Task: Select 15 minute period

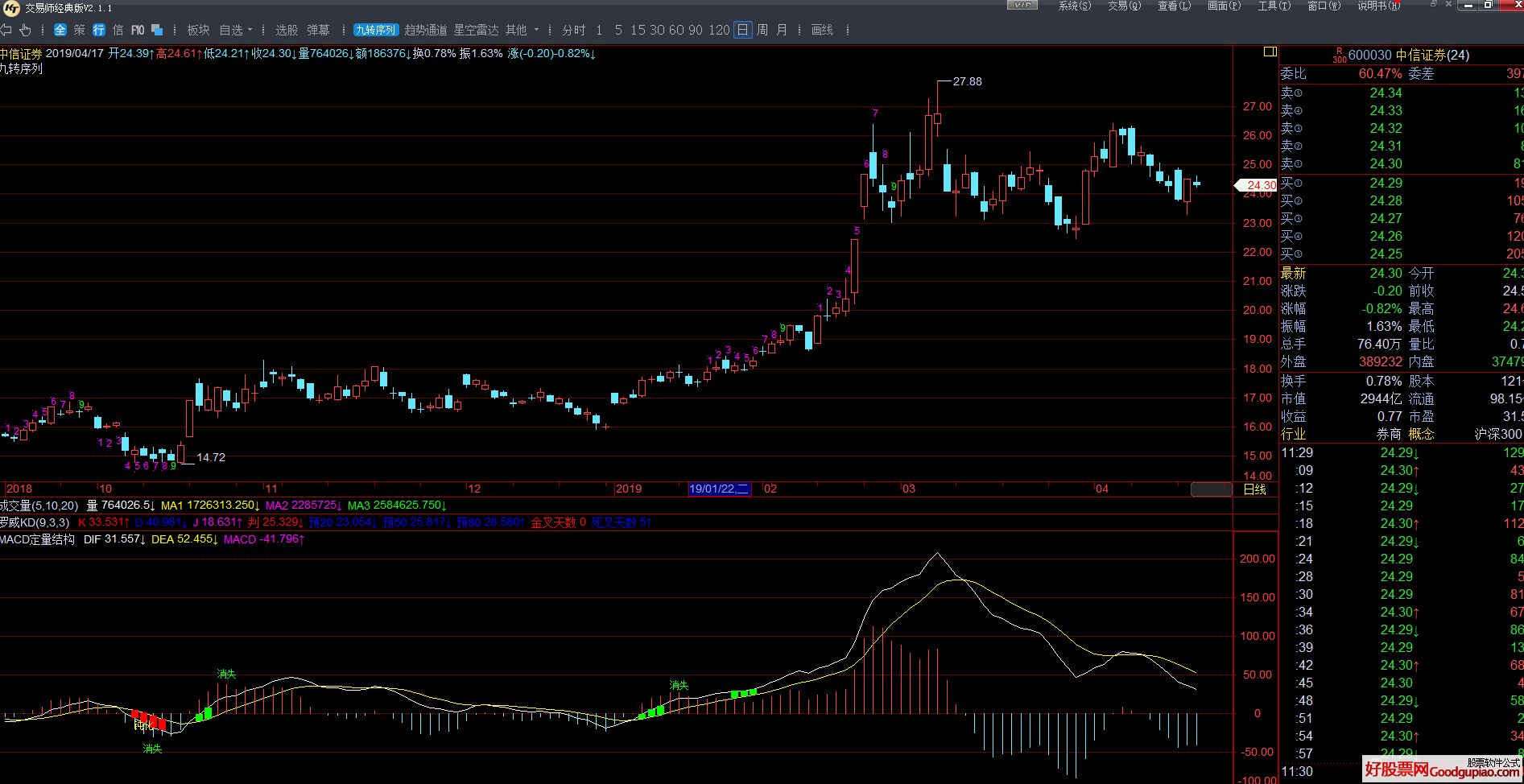Action: (638, 31)
